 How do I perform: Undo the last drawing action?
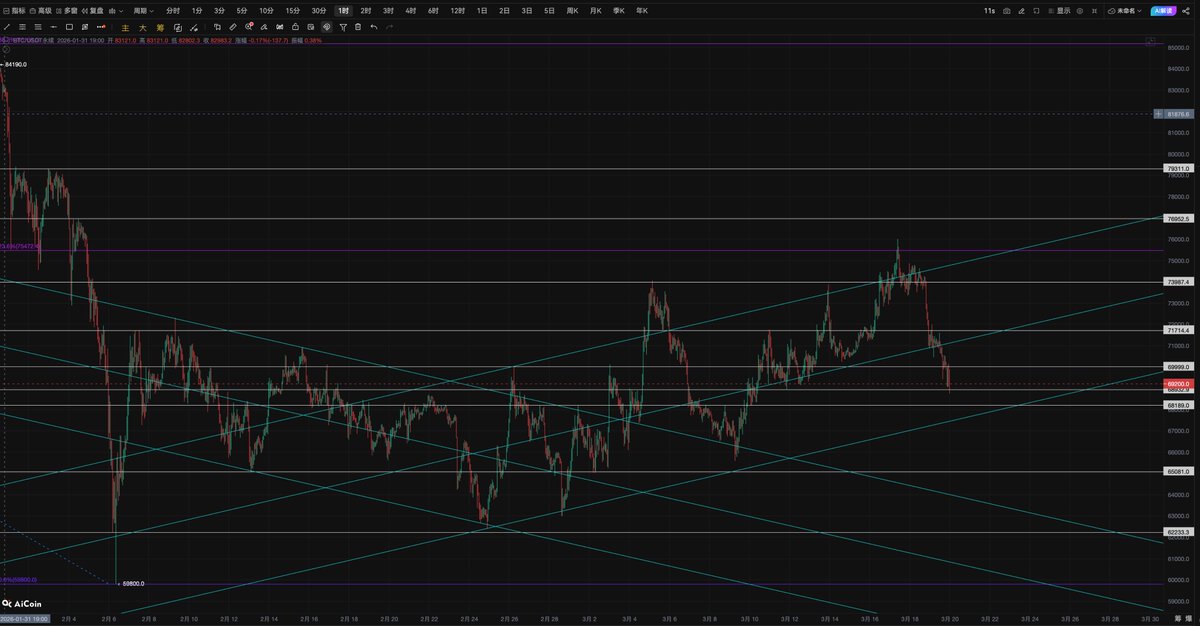click(374, 27)
